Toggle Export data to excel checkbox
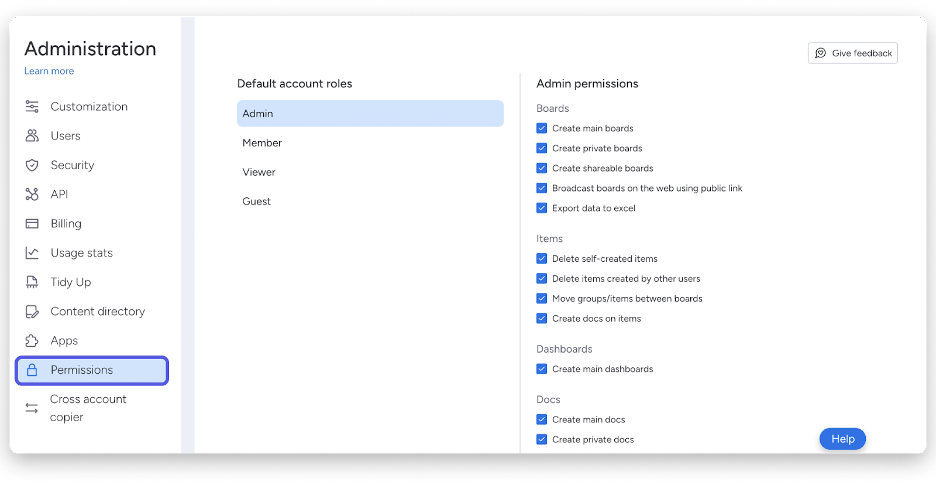 tap(541, 208)
